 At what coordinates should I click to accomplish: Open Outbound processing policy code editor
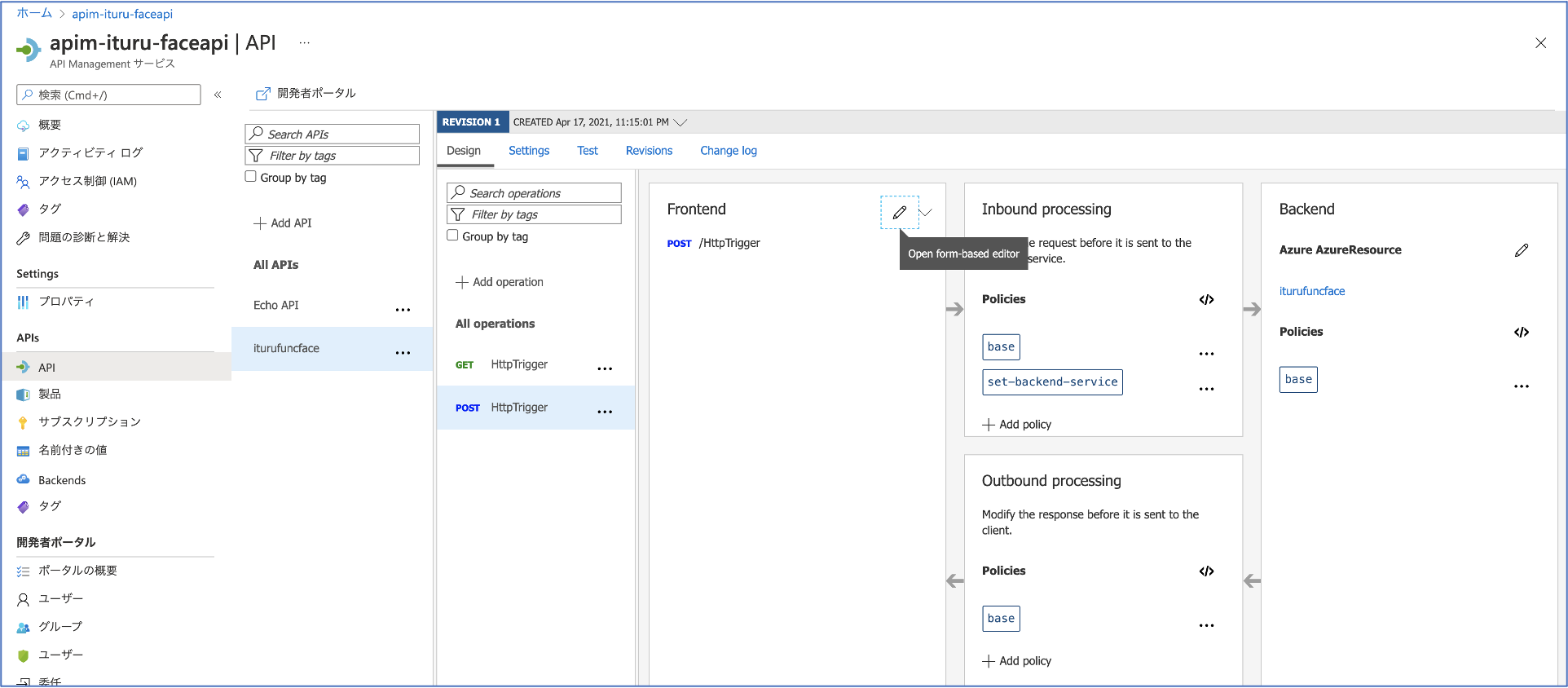[1206, 571]
